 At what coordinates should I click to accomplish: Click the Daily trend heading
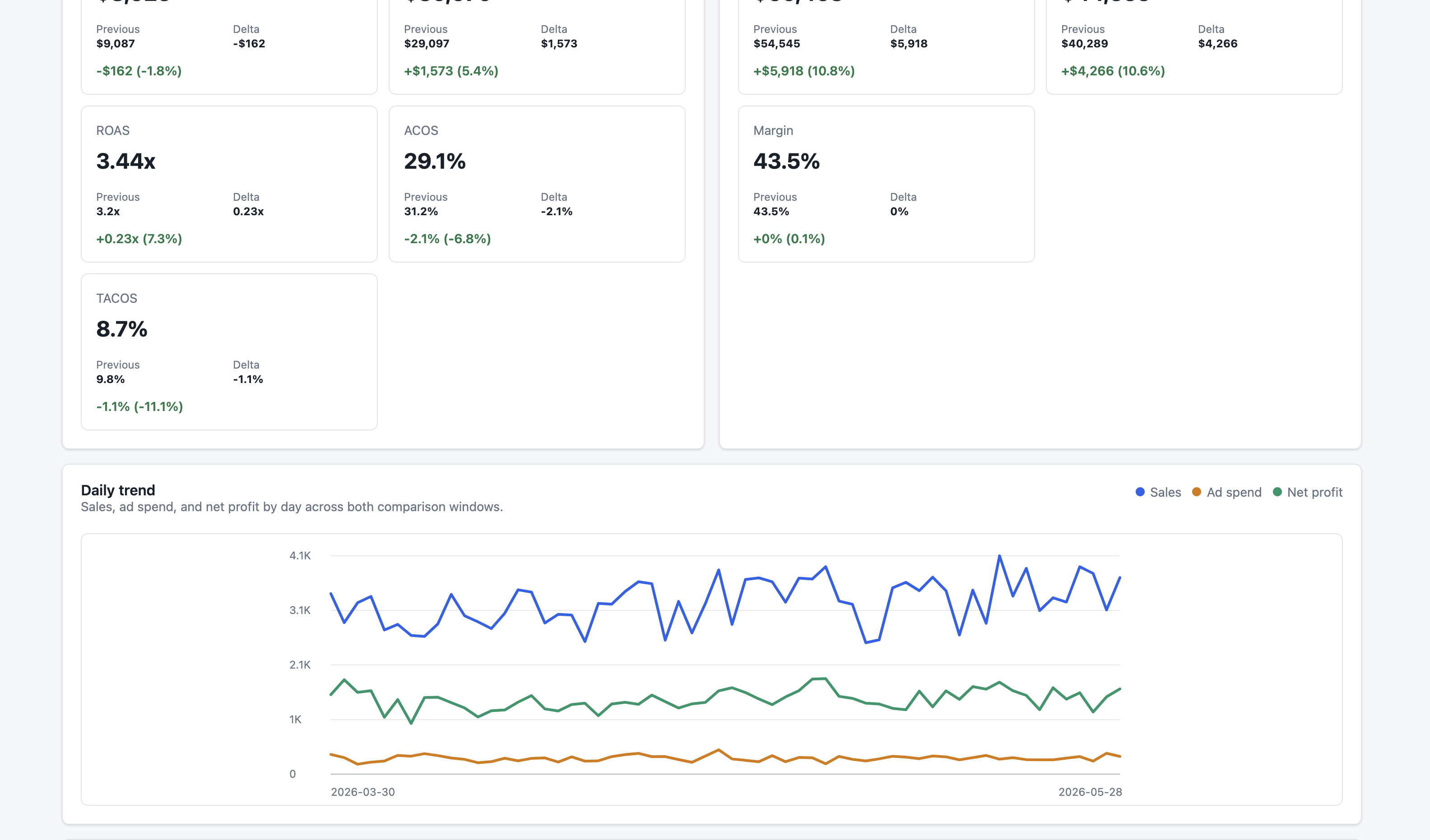(118, 490)
